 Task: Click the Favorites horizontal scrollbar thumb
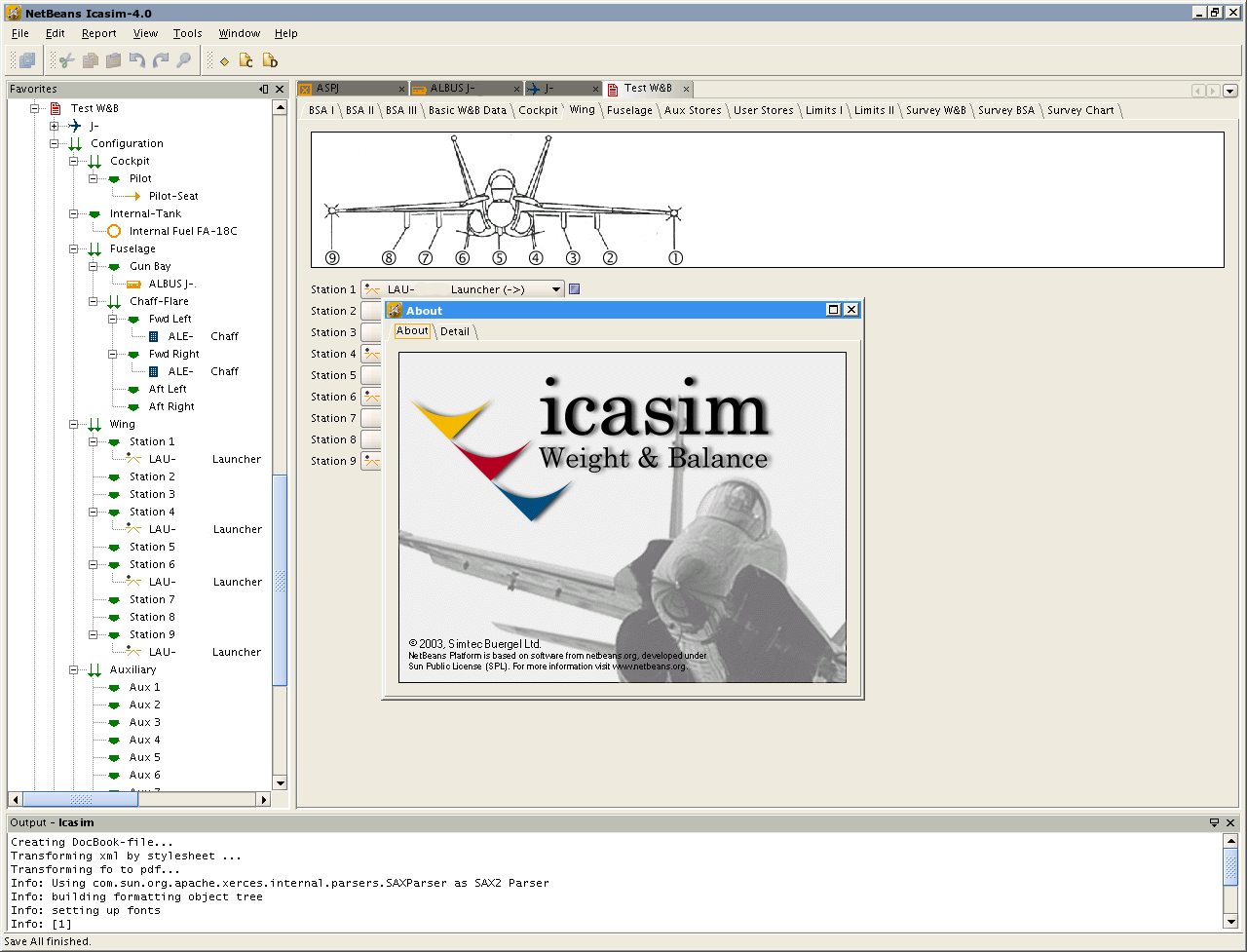point(80,799)
